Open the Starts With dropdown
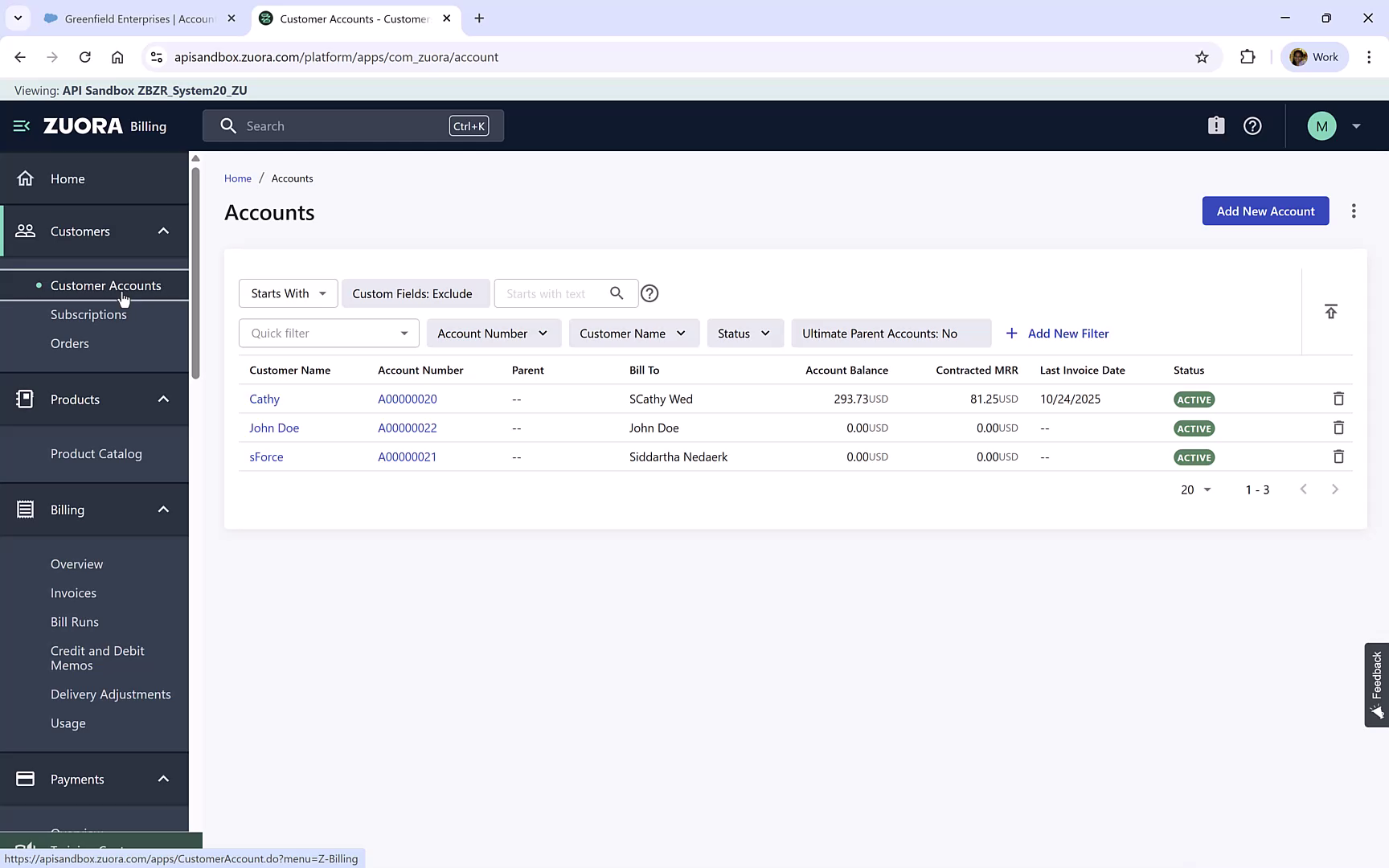Screen dimensions: 1389x868 (287, 293)
